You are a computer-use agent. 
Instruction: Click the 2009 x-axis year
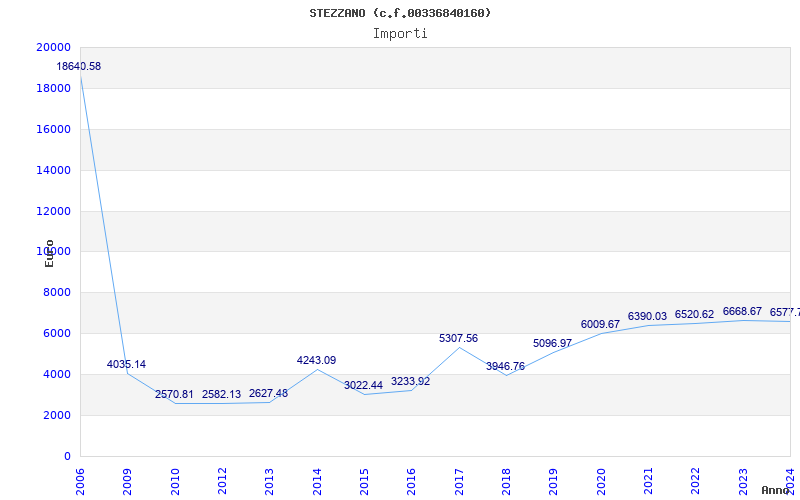point(127,481)
